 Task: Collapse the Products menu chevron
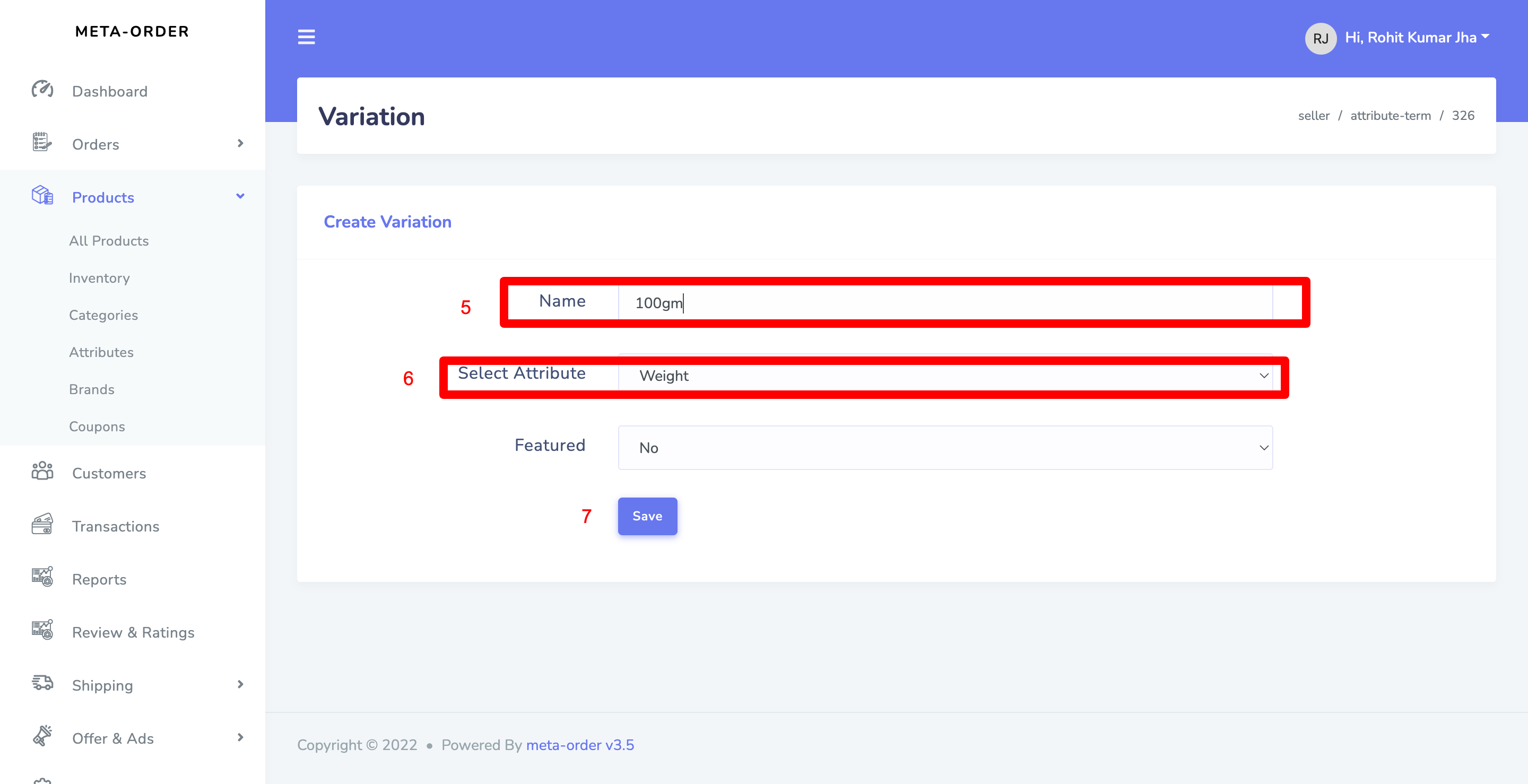240,196
